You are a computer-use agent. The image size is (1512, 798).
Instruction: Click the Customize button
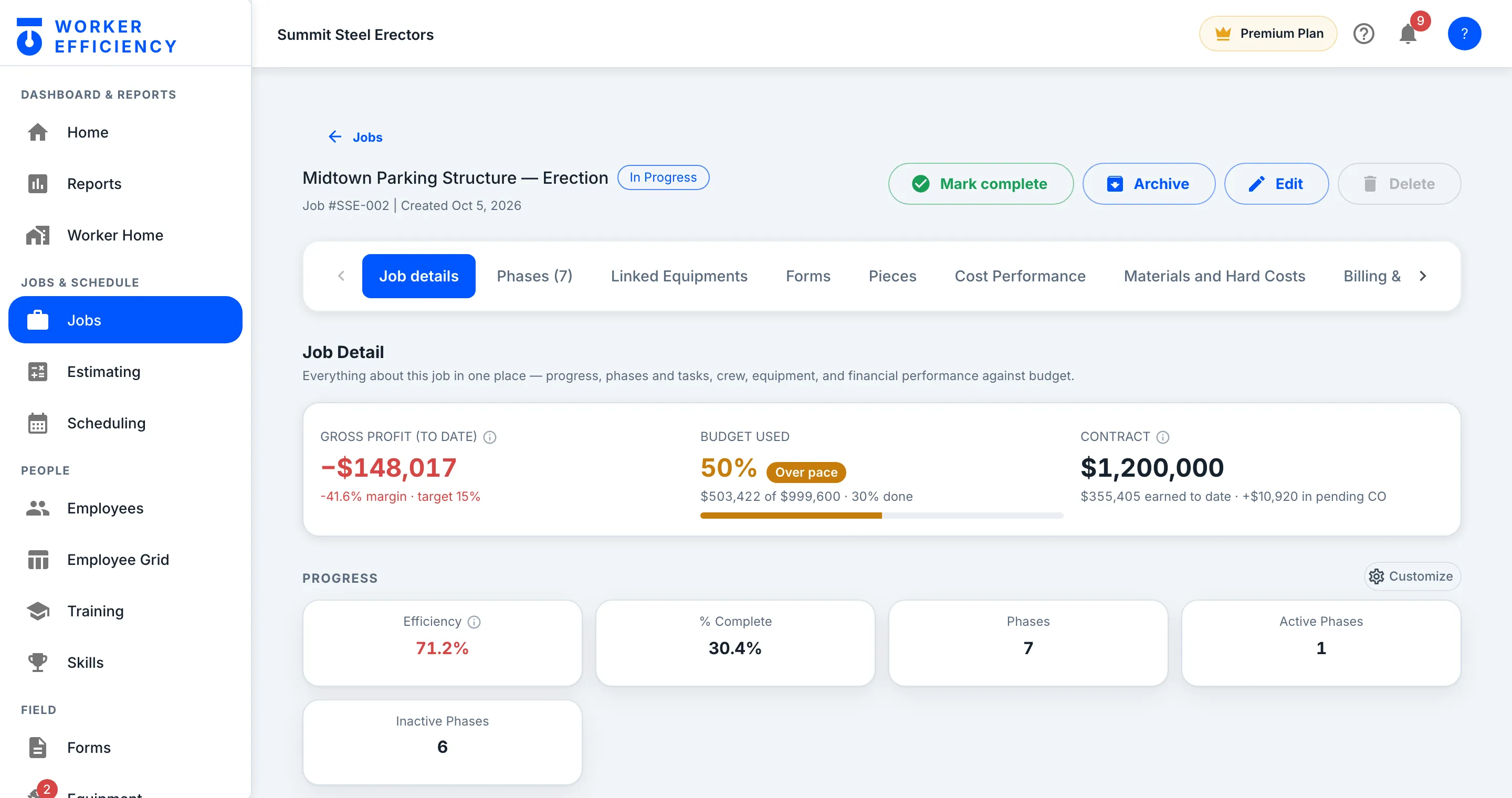1412,576
